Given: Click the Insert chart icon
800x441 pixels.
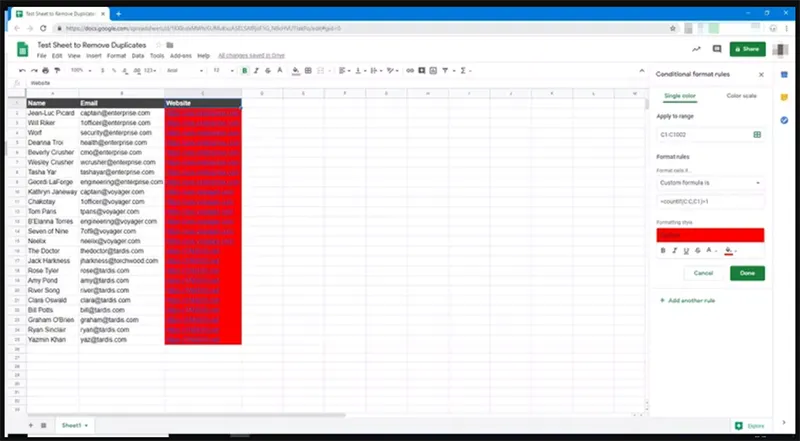Looking at the screenshot, I should 433,70.
